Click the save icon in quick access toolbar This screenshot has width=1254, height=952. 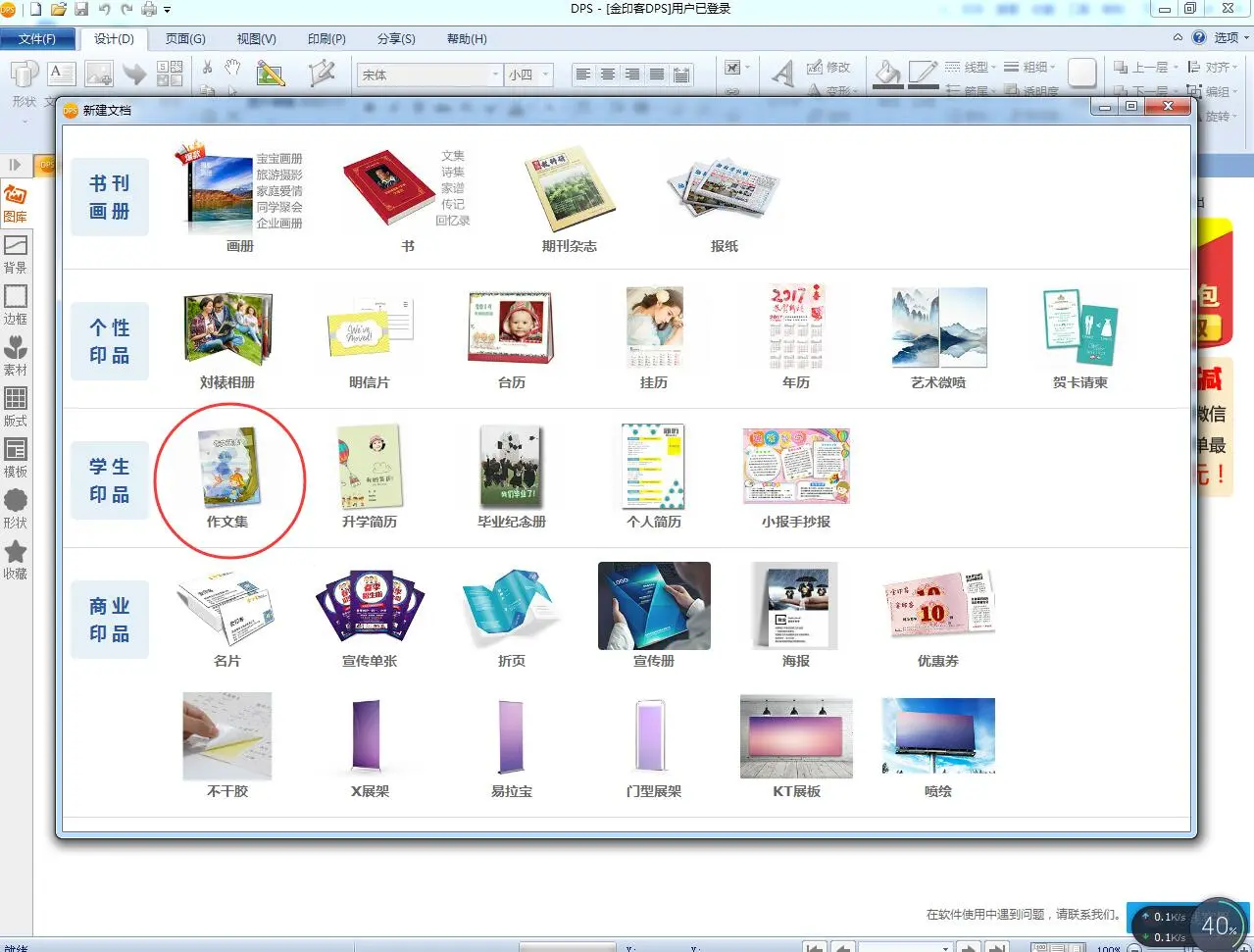(81, 10)
